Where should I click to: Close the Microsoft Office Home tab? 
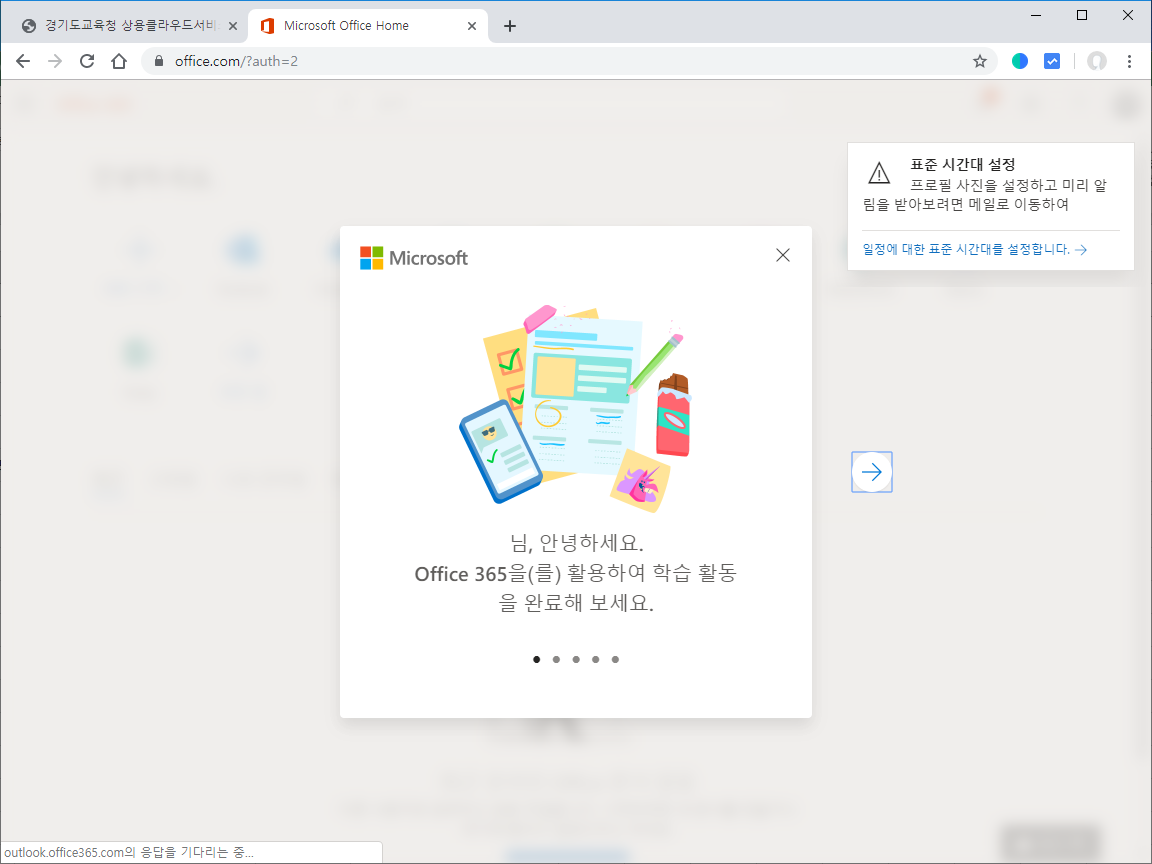click(x=472, y=26)
